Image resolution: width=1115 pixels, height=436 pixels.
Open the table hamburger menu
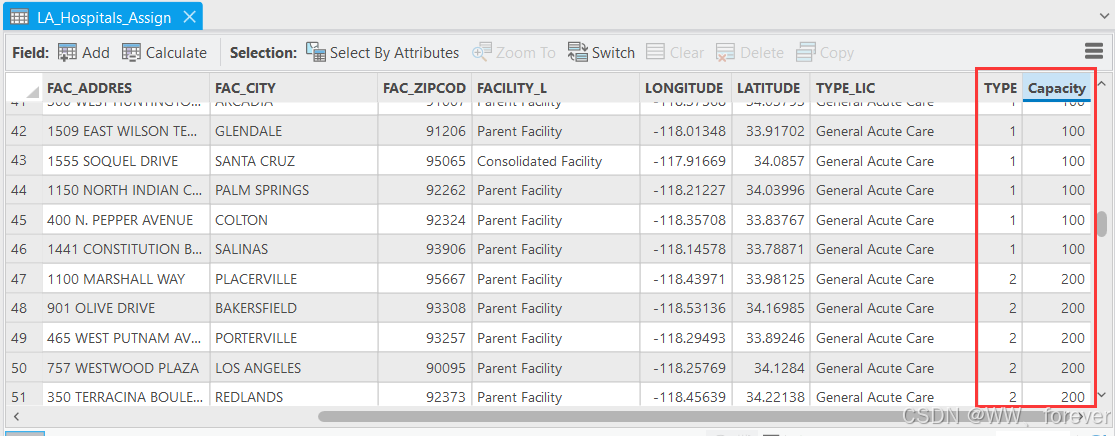coord(1094,51)
